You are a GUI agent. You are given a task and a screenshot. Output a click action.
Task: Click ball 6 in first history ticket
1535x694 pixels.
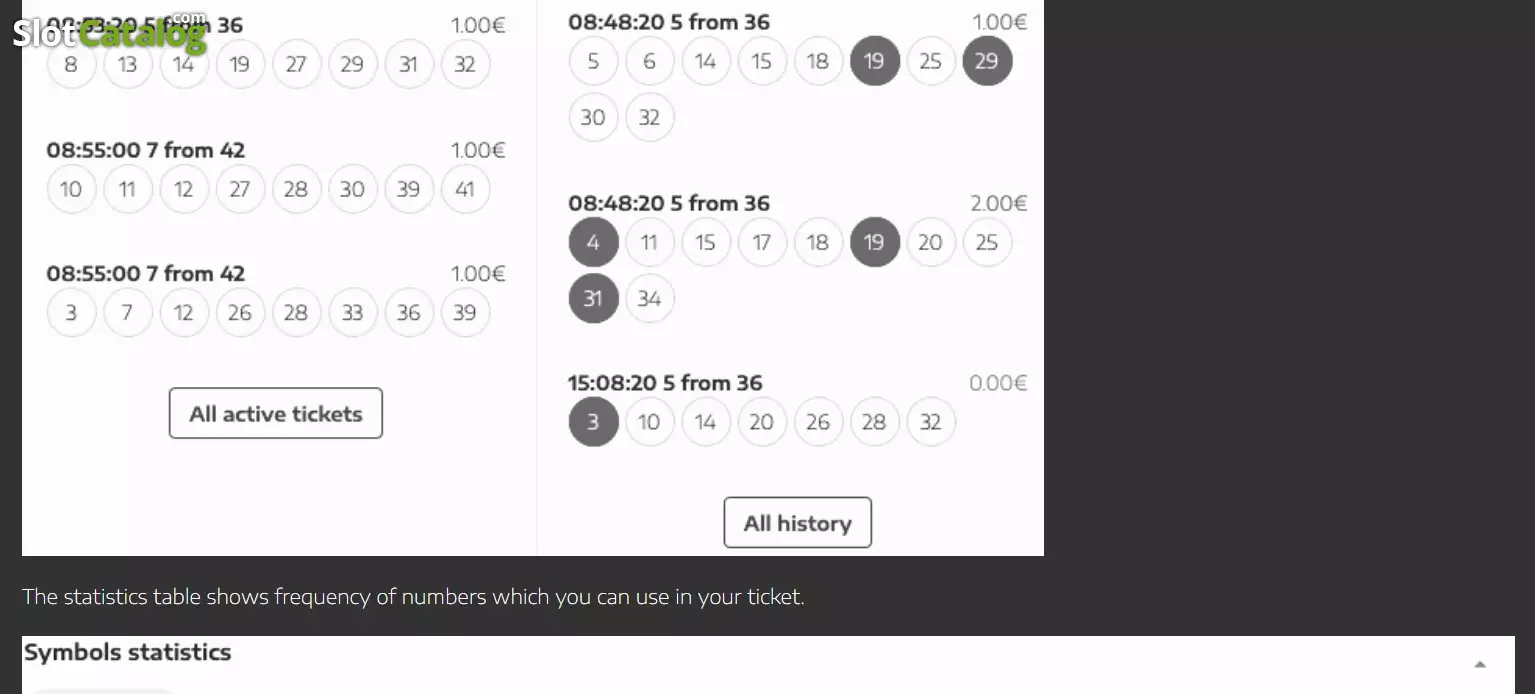(650, 61)
